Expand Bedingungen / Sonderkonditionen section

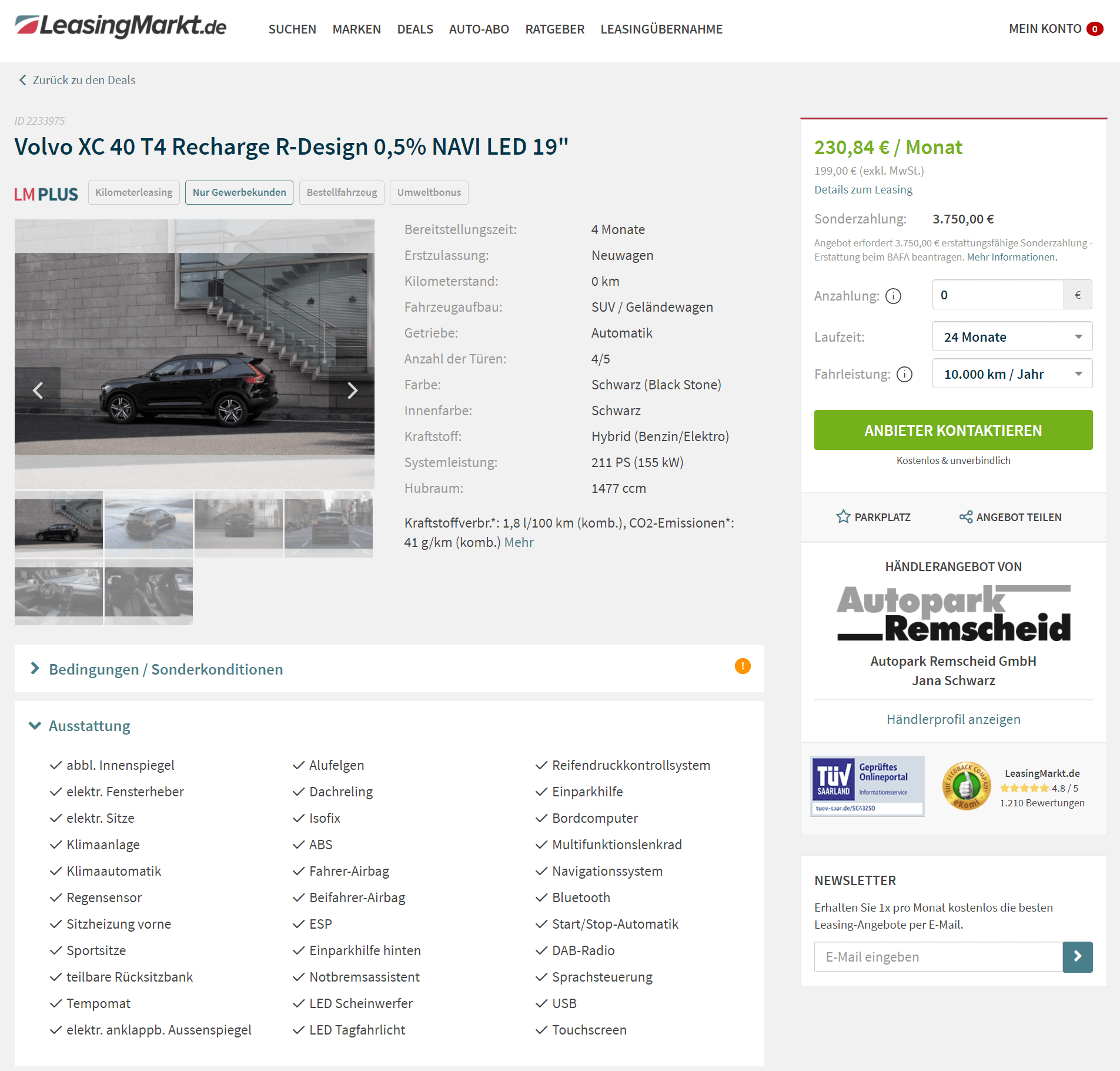click(166, 669)
